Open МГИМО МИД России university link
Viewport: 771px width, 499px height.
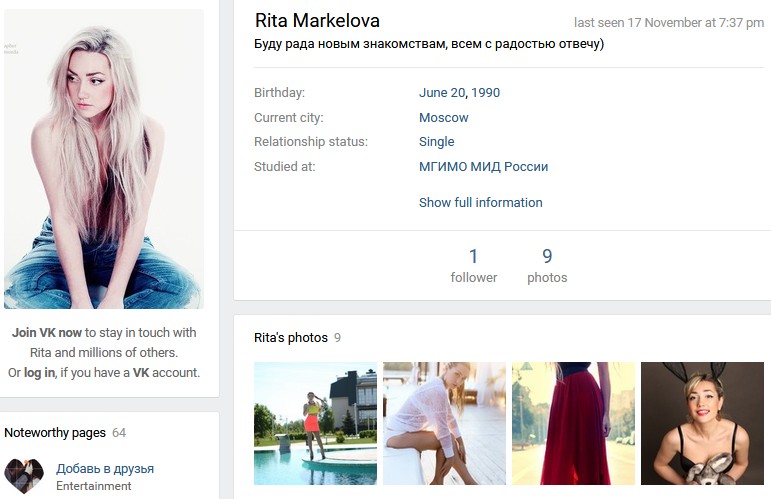(483, 167)
